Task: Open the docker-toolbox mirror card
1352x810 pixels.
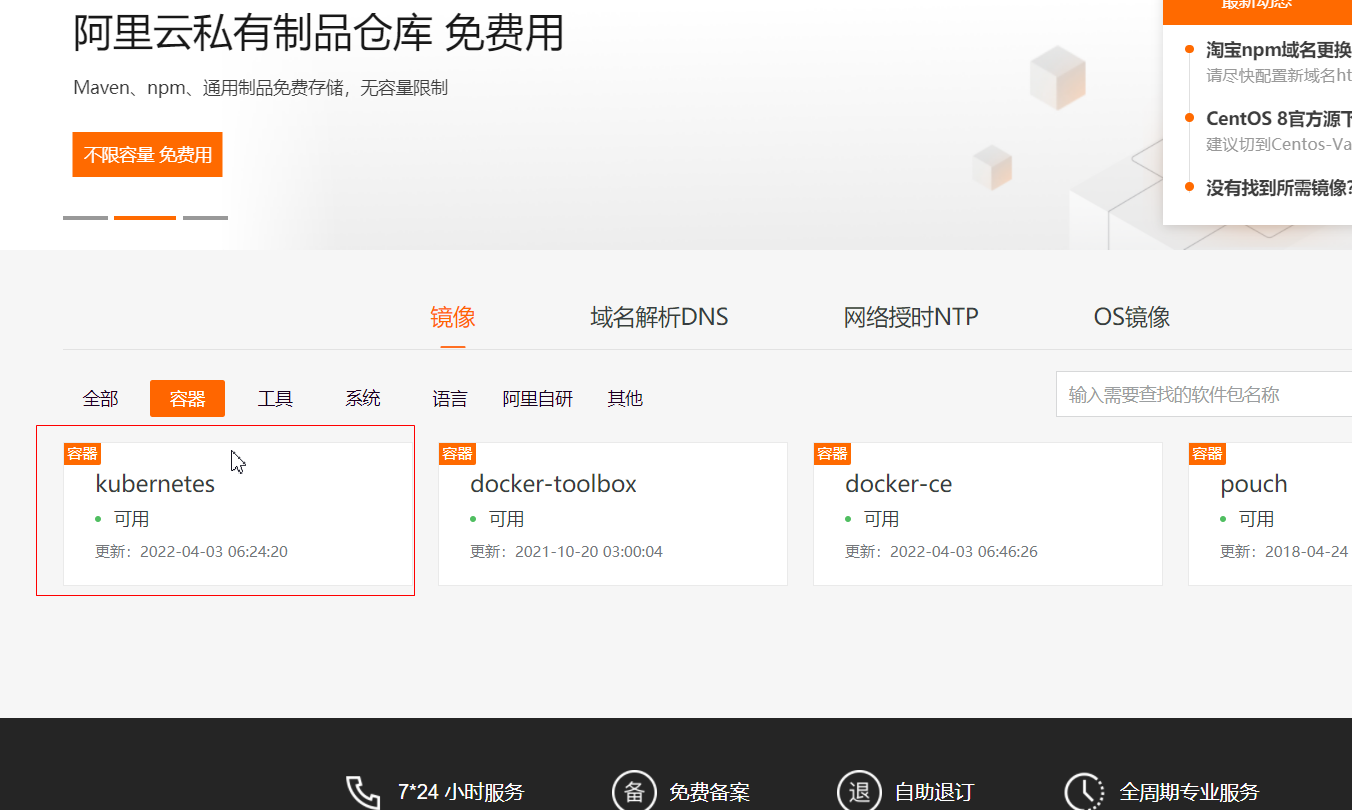Action: pyautogui.click(x=613, y=514)
